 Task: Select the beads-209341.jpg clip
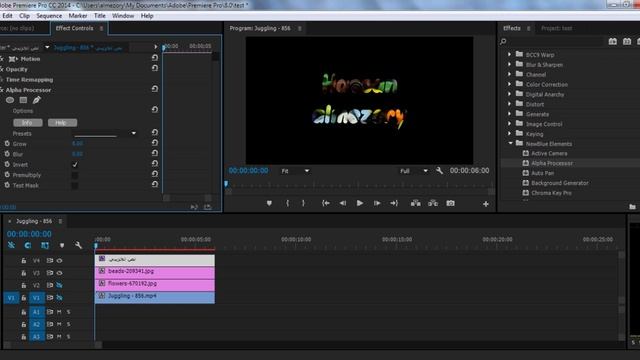155,272
